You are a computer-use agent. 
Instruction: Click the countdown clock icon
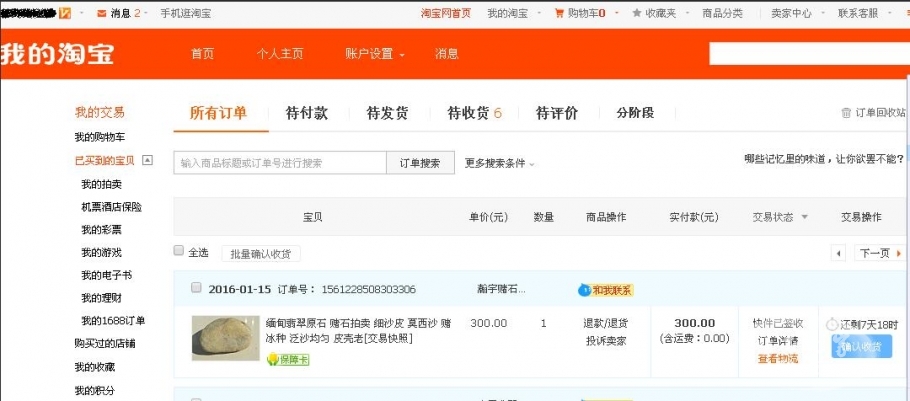[832, 324]
